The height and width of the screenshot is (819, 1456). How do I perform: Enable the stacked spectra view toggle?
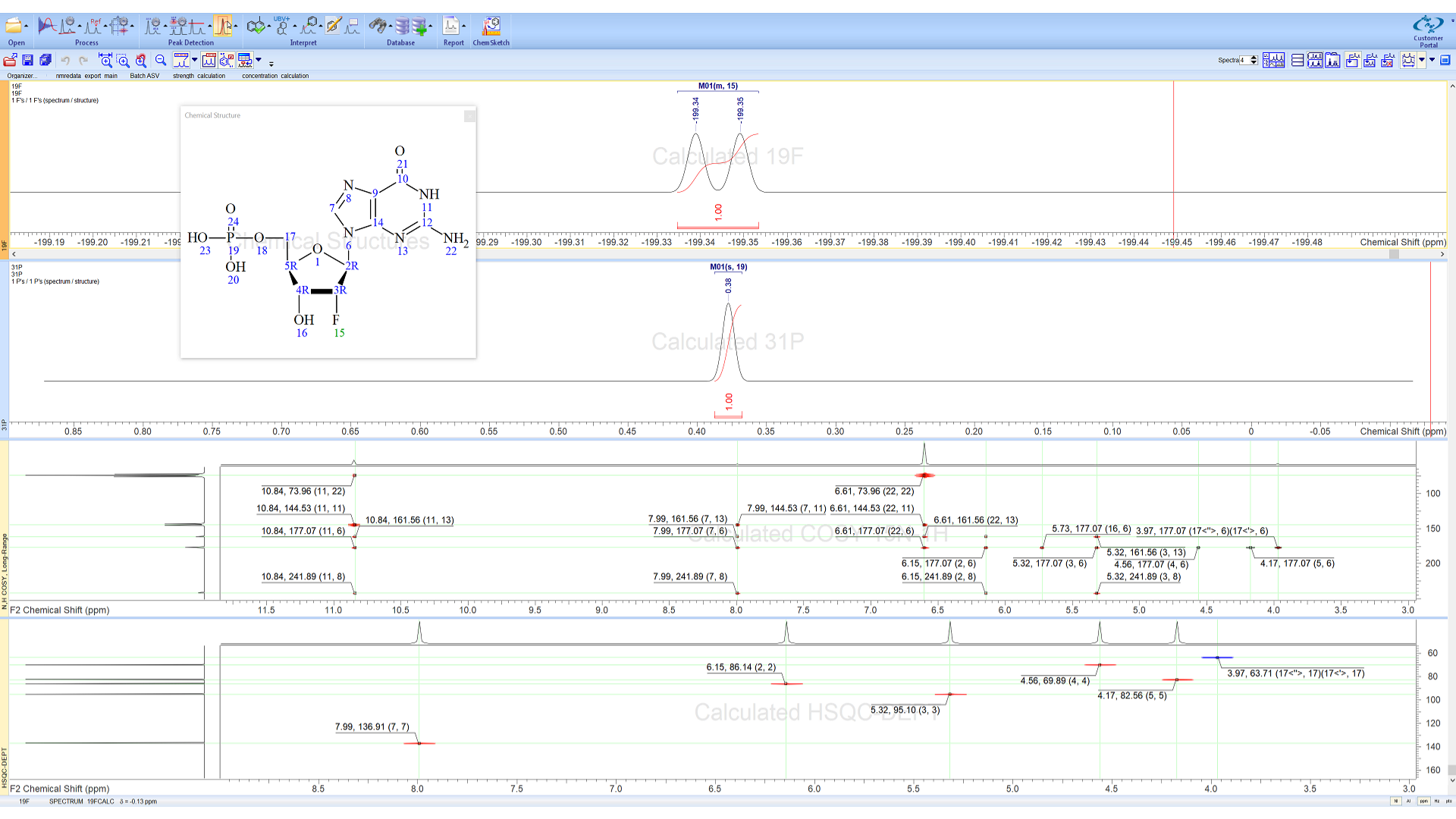pos(1297,60)
